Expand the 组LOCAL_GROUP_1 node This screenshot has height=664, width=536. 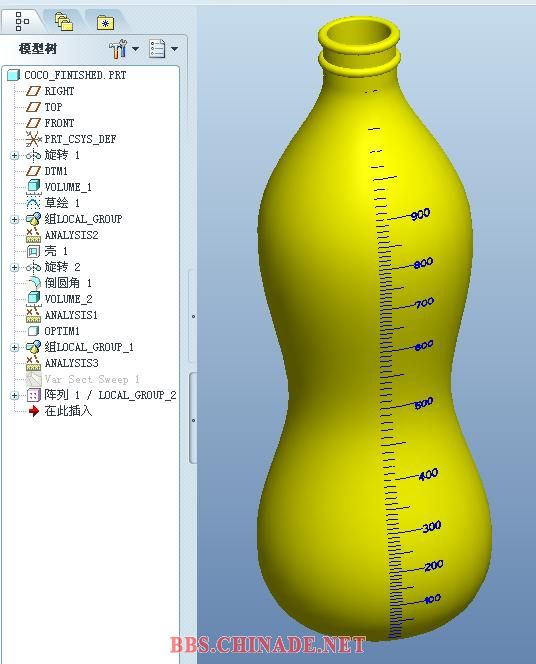pyautogui.click(x=14, y=347)
